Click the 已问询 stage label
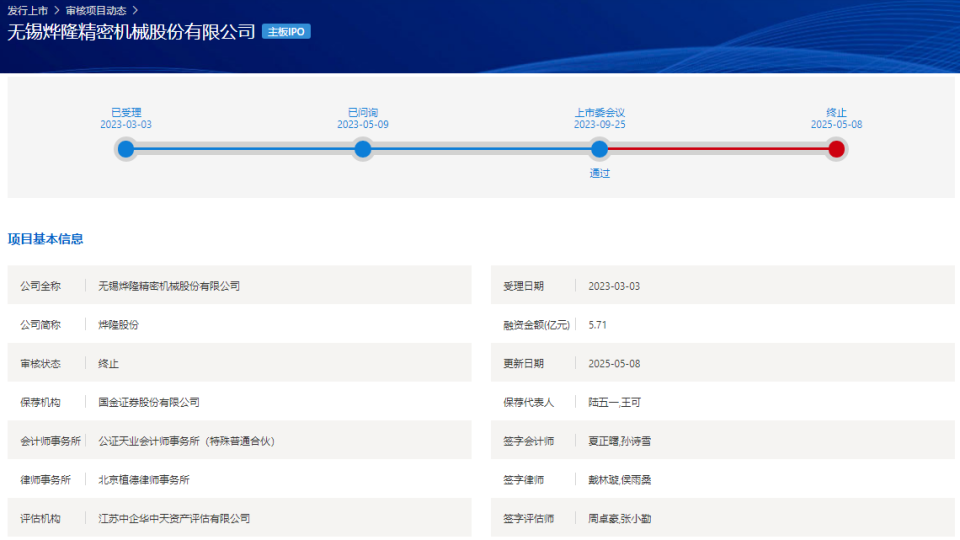960x540 pixels. pos(363,113)
